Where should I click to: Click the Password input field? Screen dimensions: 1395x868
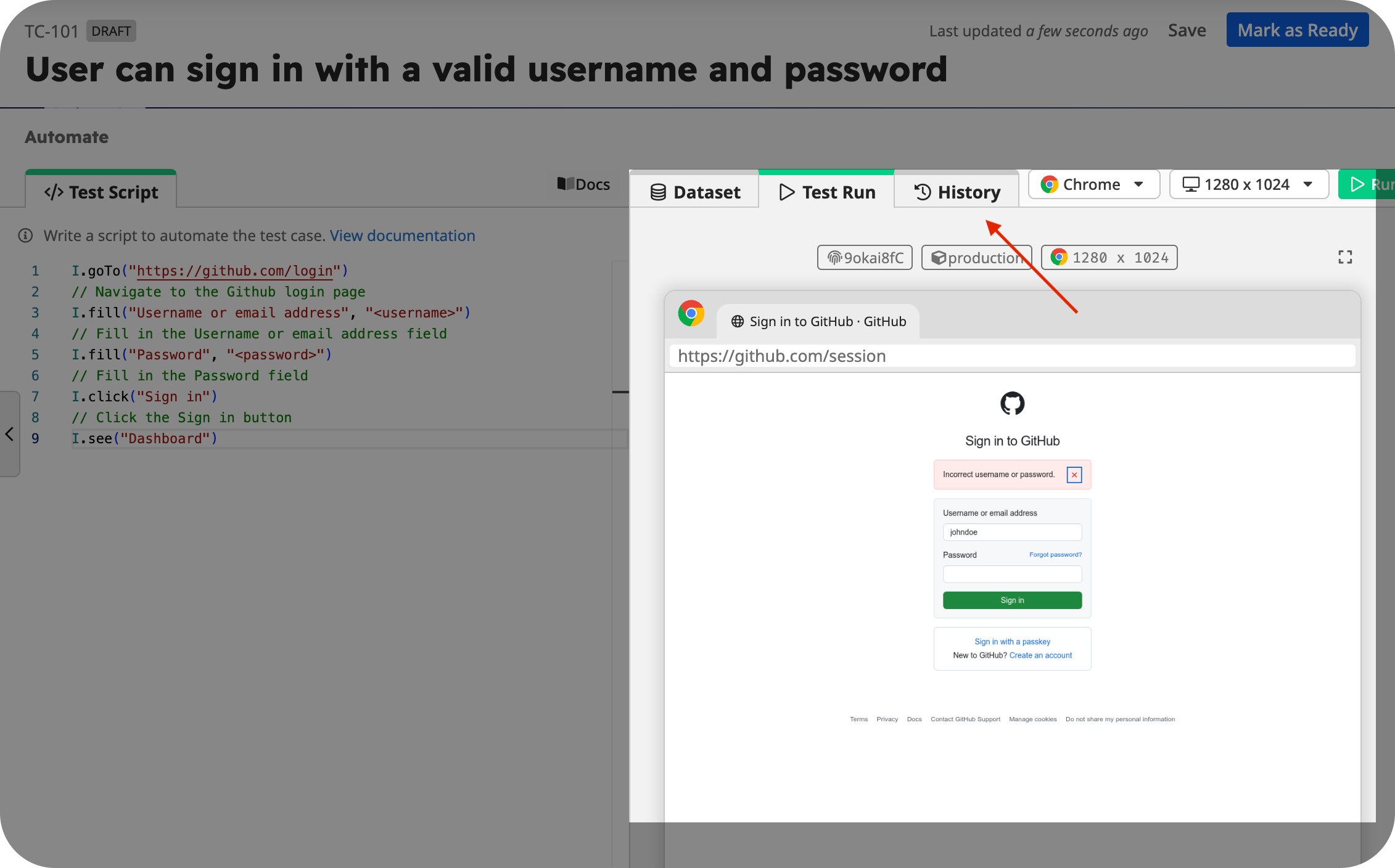[1012, 574]
